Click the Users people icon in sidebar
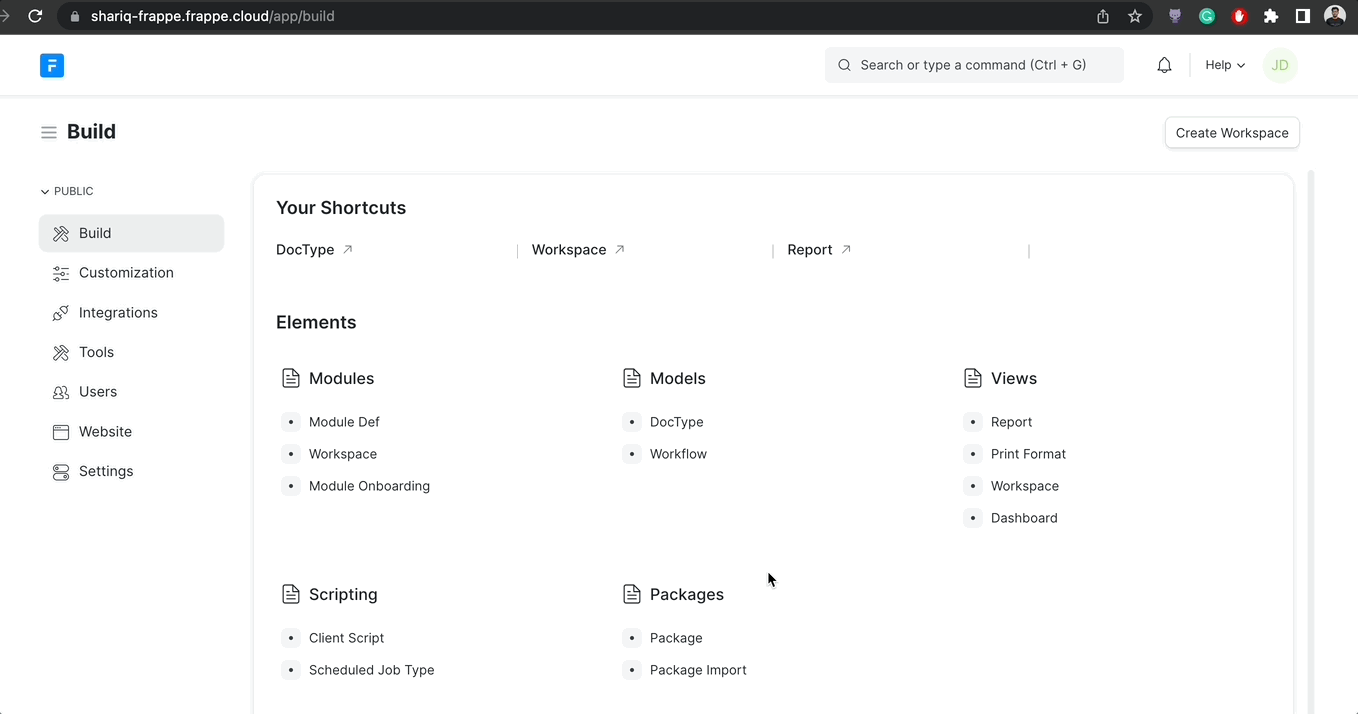Image resolution: width=1358 pixels, height=714 pixels. (61, 392)
